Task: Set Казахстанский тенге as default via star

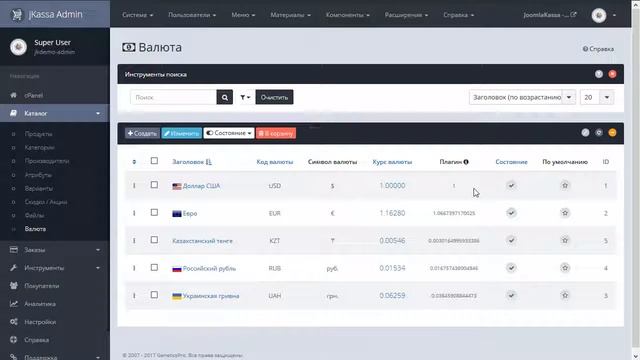Action: (565, 240)
